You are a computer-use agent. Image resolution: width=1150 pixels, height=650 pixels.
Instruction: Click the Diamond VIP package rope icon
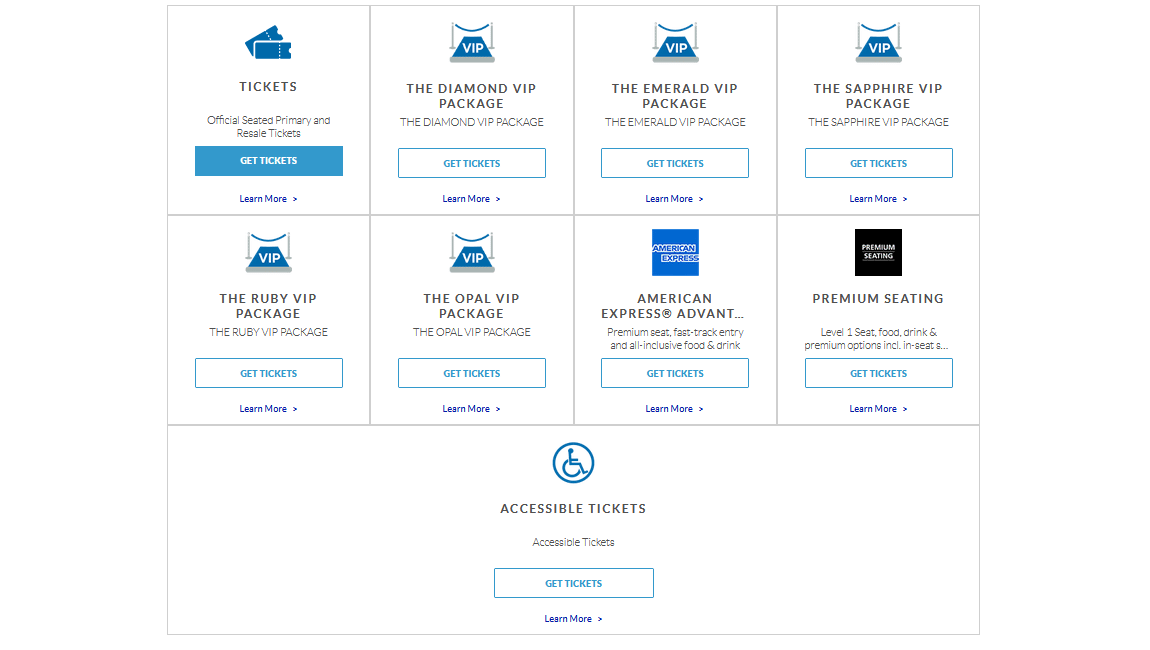tap(472, 43)
